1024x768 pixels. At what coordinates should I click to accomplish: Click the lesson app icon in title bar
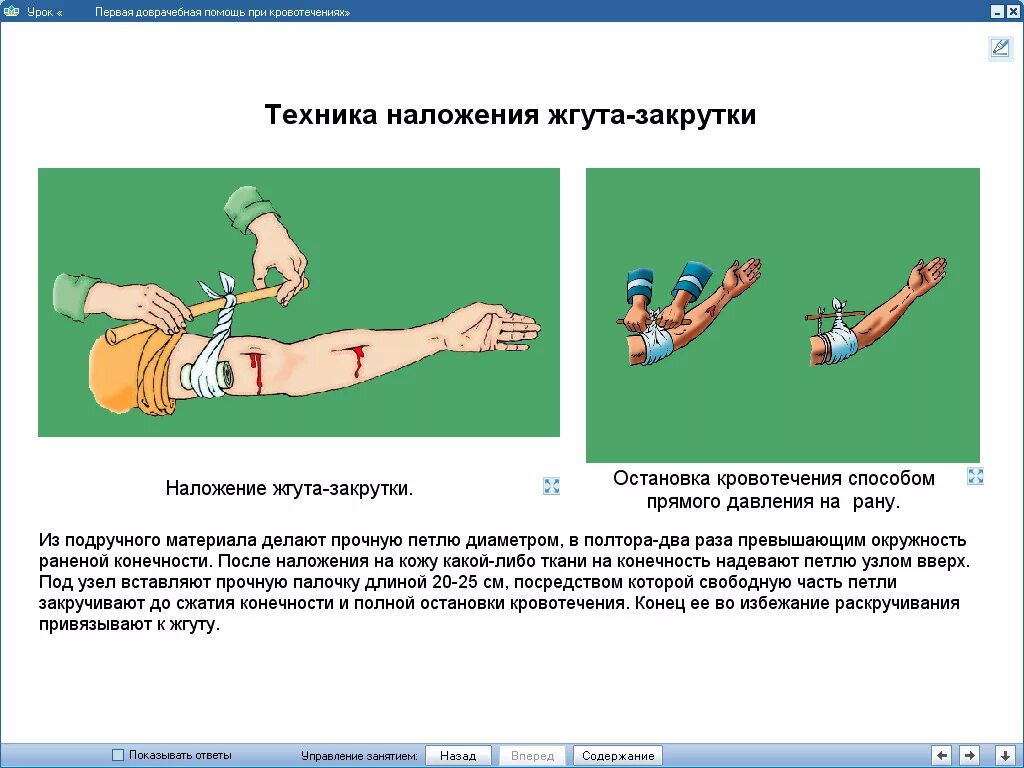[x=11, y=11]
